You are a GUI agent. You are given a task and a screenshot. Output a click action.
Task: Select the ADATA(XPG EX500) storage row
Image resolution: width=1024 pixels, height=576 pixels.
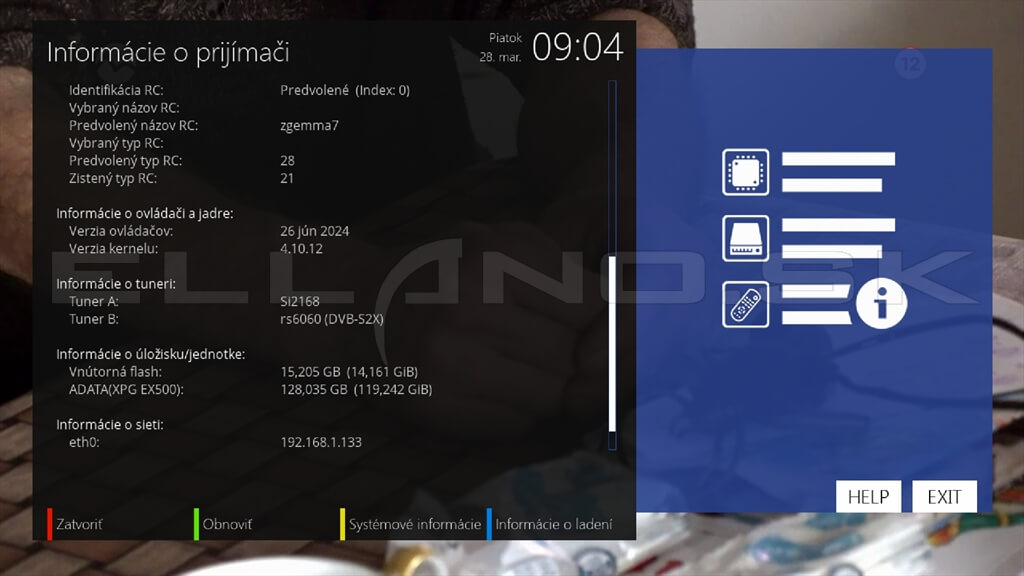250,390
